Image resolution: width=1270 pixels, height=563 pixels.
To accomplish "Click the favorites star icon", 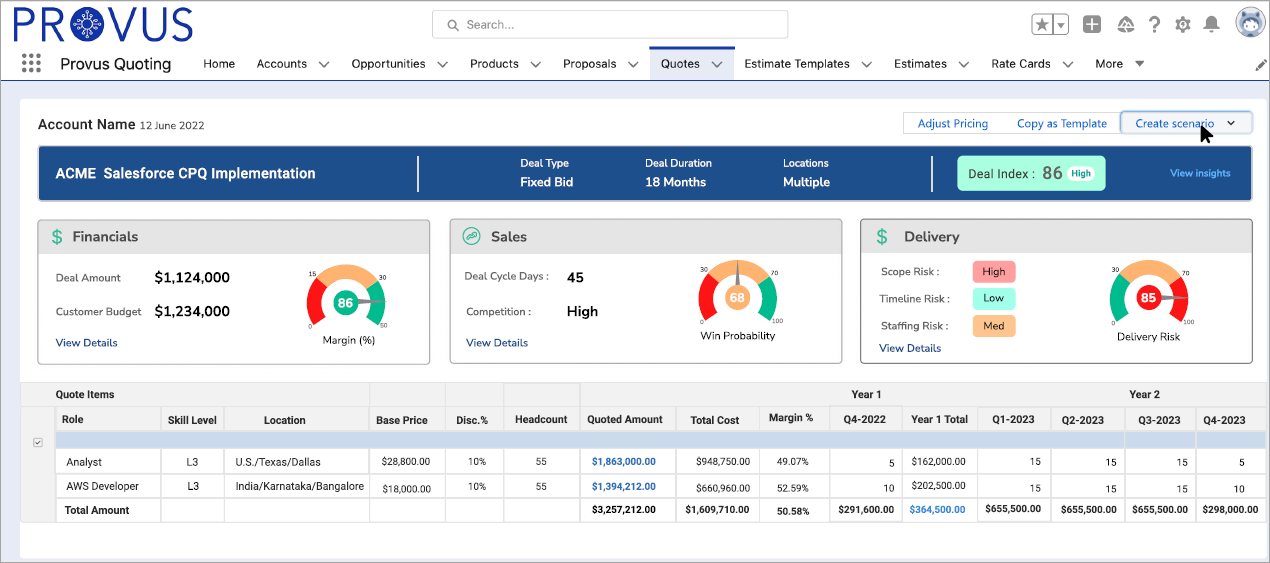I will [1042, 25].
